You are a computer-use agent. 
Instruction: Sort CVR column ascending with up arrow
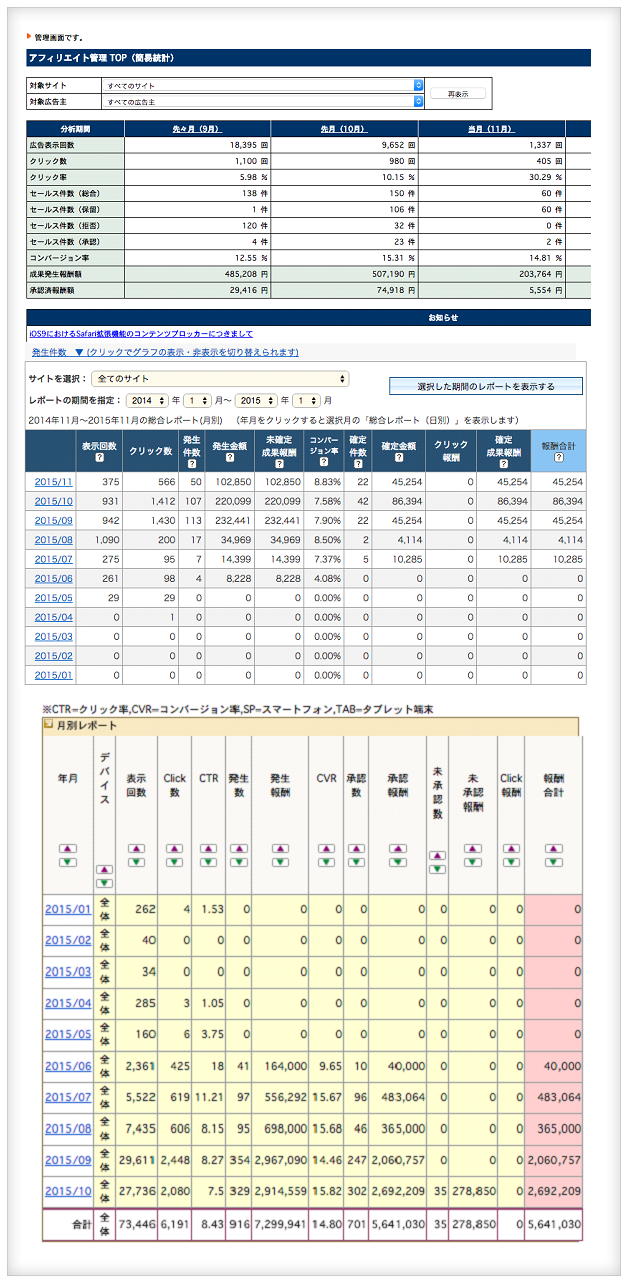[325, 846]
